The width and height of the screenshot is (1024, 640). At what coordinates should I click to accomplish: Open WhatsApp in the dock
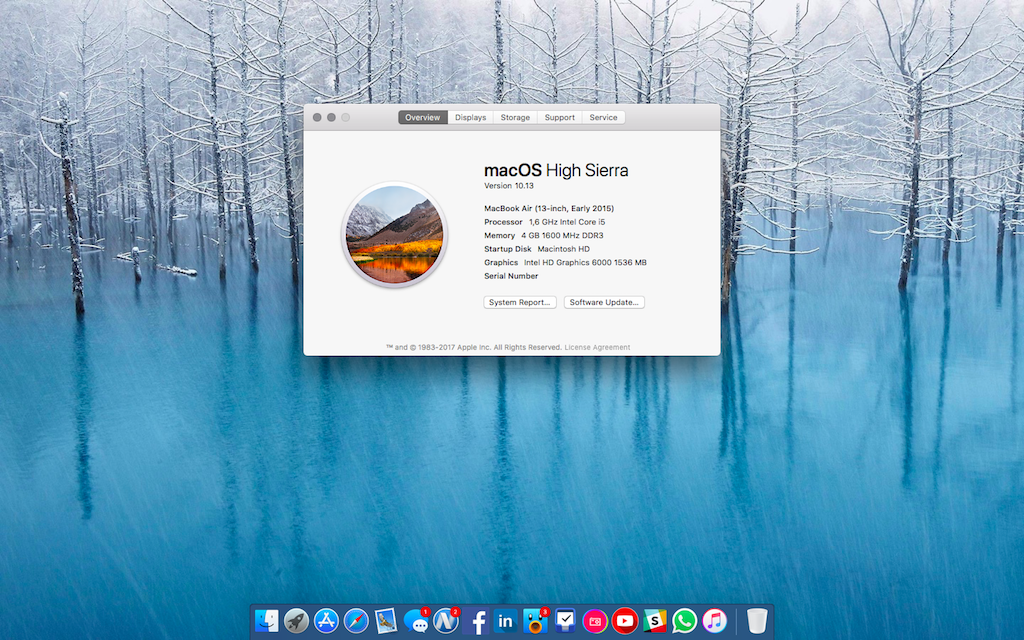click(684, 621)
